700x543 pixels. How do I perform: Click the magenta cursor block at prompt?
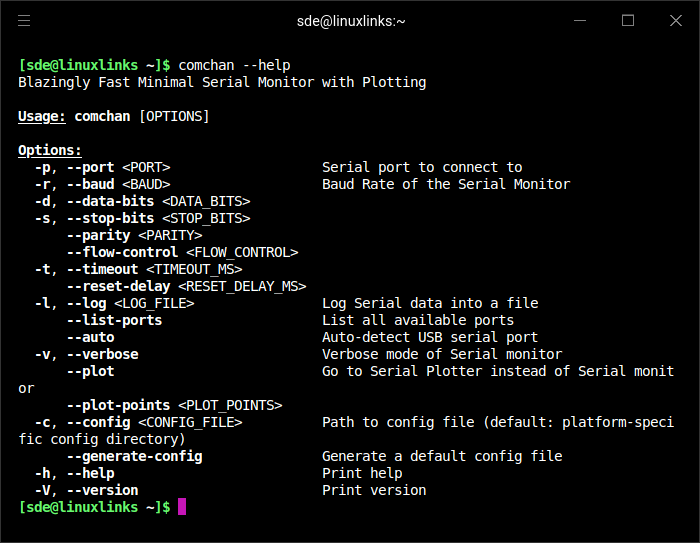[x=182, y=507]
